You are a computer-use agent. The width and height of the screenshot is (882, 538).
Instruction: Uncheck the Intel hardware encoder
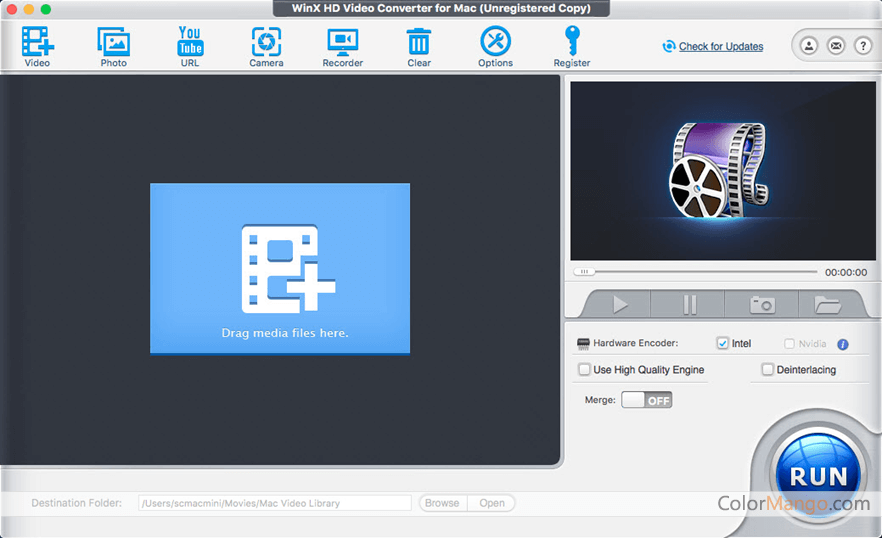pos(723,343)
